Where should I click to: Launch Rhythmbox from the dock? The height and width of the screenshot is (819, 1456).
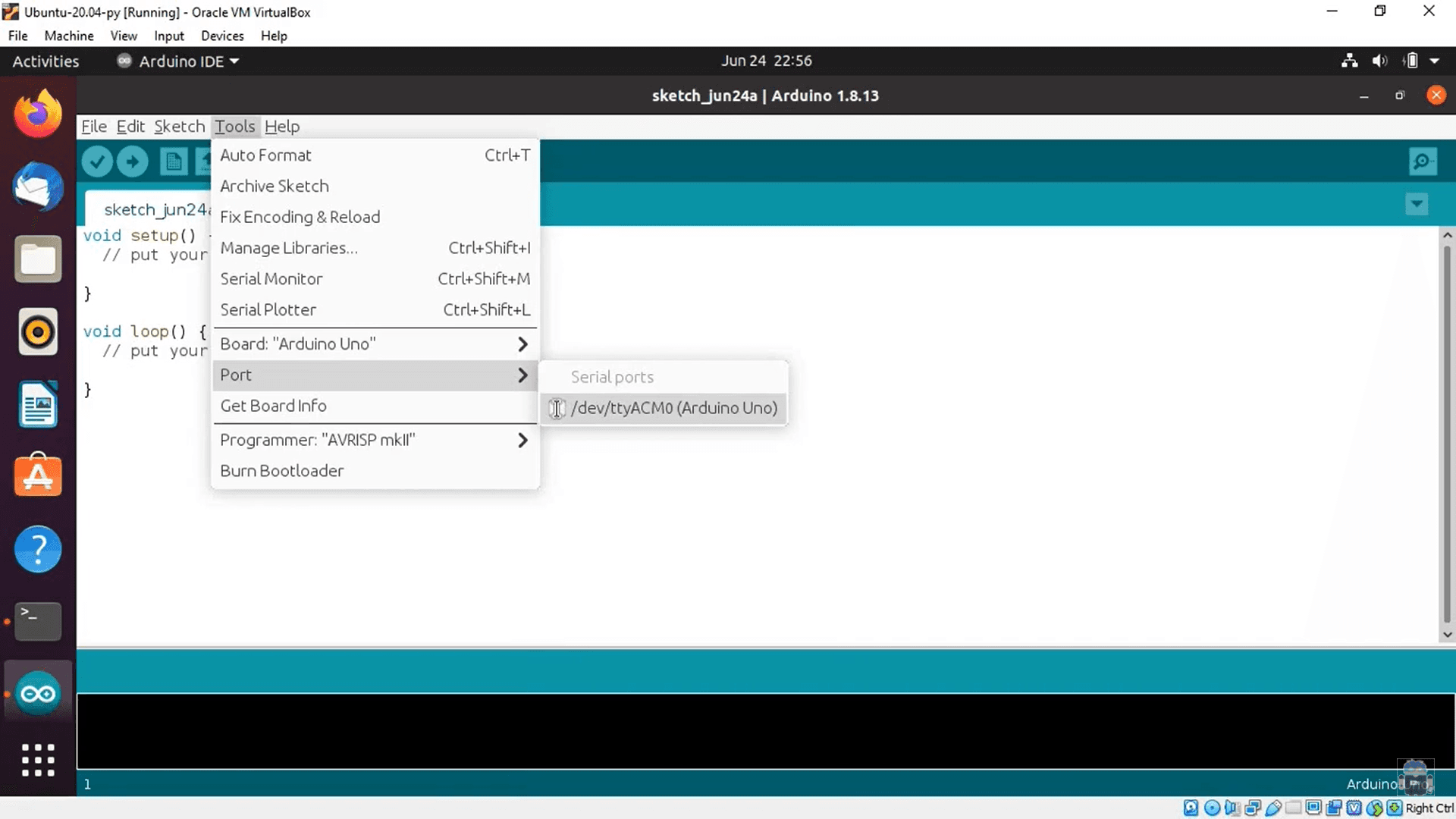[38, 331]
